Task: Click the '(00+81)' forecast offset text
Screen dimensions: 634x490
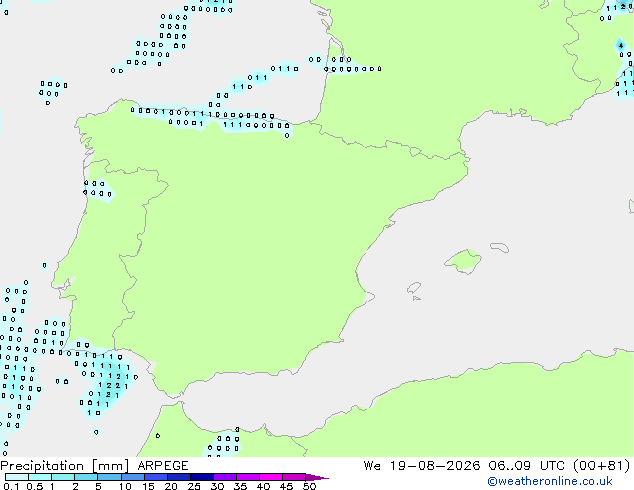Action: (x=602, y=466)
